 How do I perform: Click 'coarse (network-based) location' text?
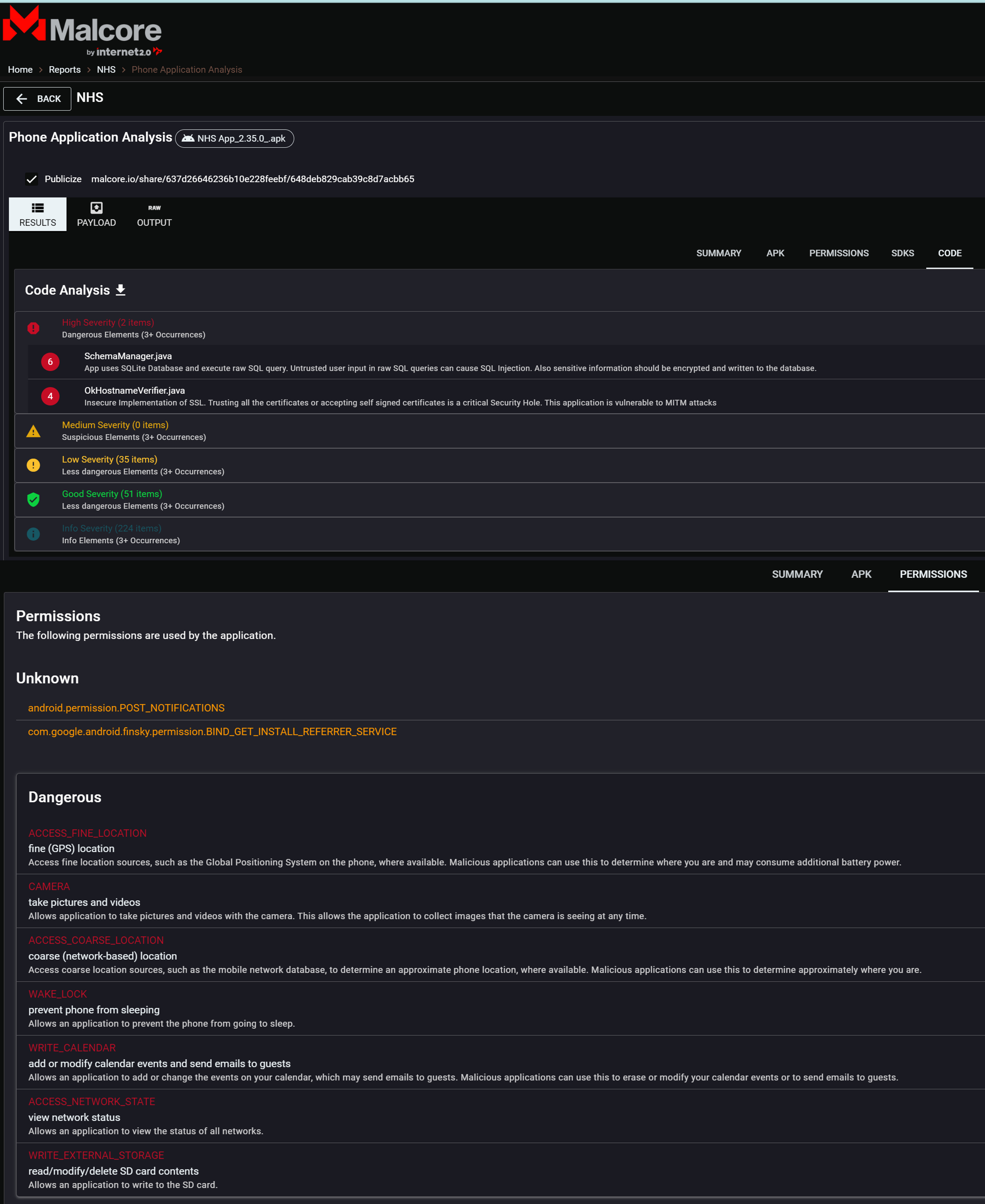coord(103,956)
